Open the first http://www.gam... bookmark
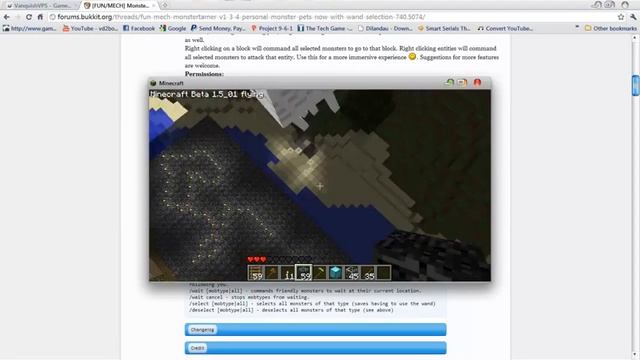The image size is (640, 360). [x=29, y=29]
